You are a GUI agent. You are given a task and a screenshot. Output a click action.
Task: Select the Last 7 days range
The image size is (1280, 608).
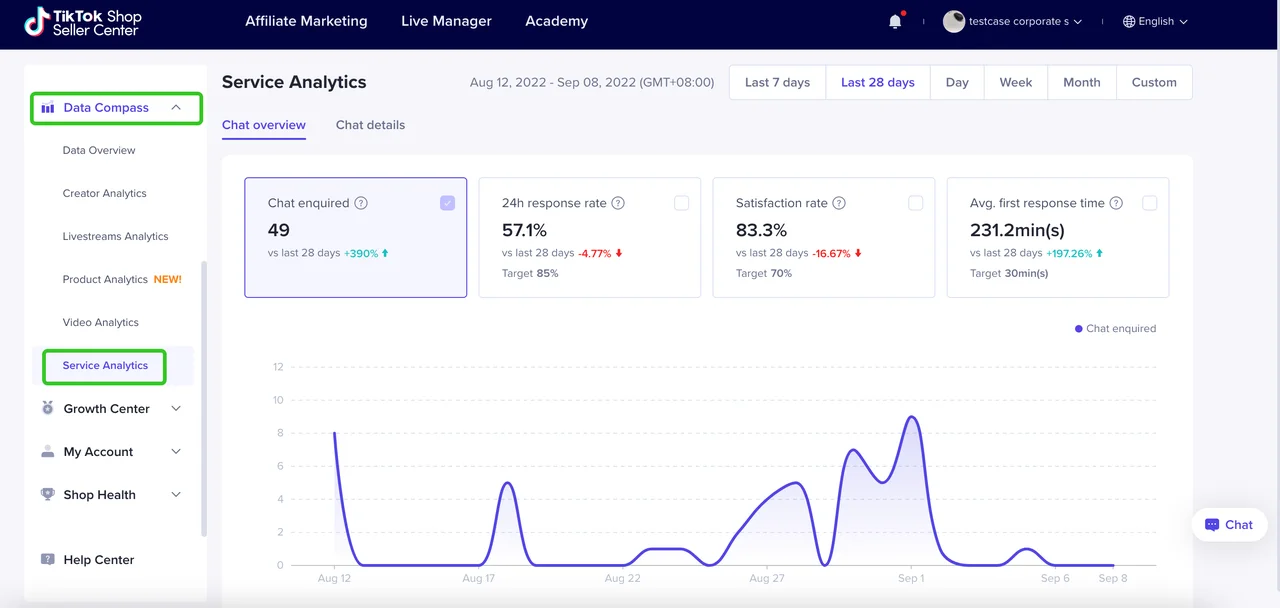[x=777, y=82]
